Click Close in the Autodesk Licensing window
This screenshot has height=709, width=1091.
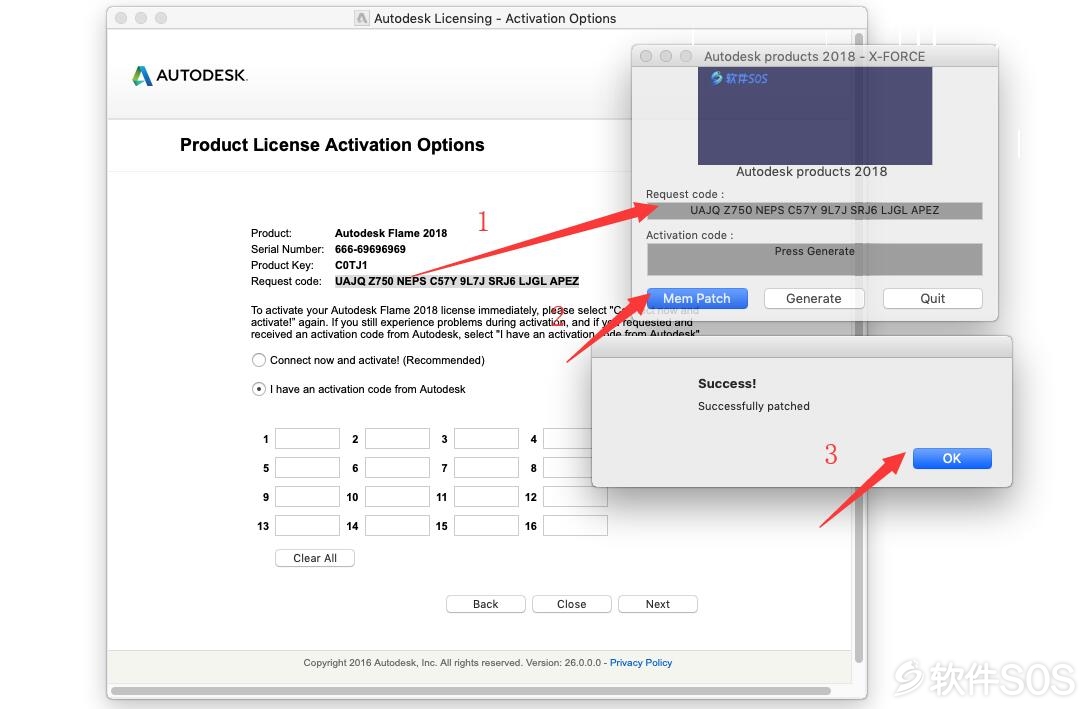pyautogui.click(x=571, y=604)
